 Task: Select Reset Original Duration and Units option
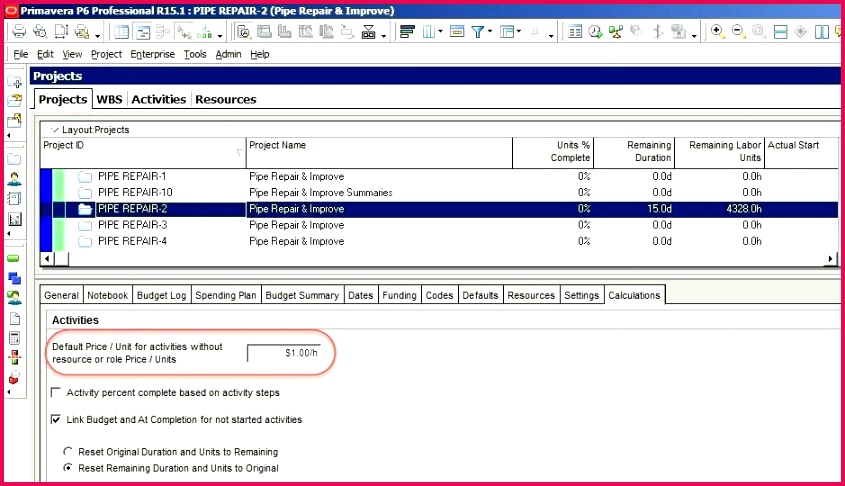(x=68, y=452)
